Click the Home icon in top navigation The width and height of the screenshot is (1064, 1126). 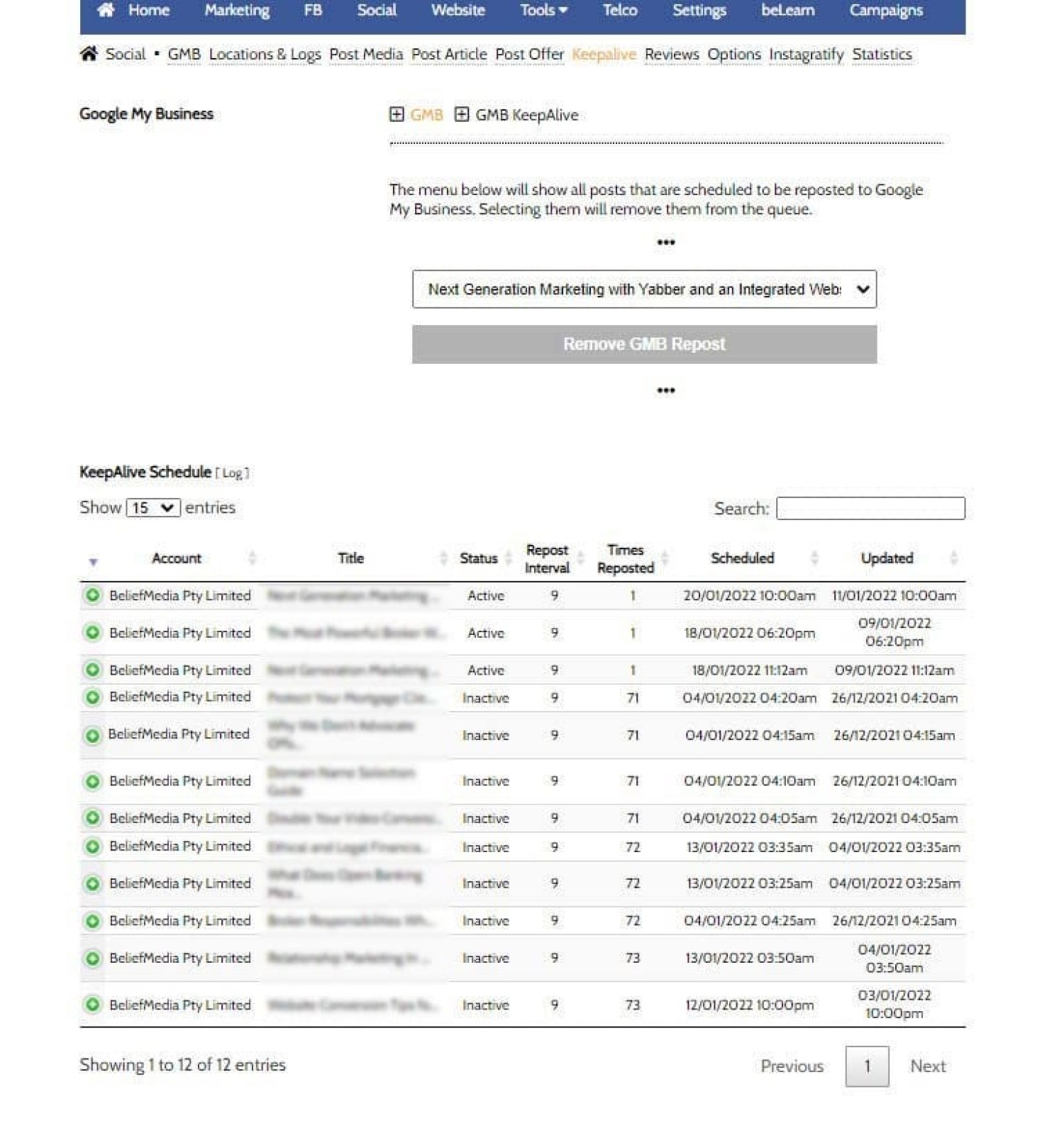pos(106,10)
